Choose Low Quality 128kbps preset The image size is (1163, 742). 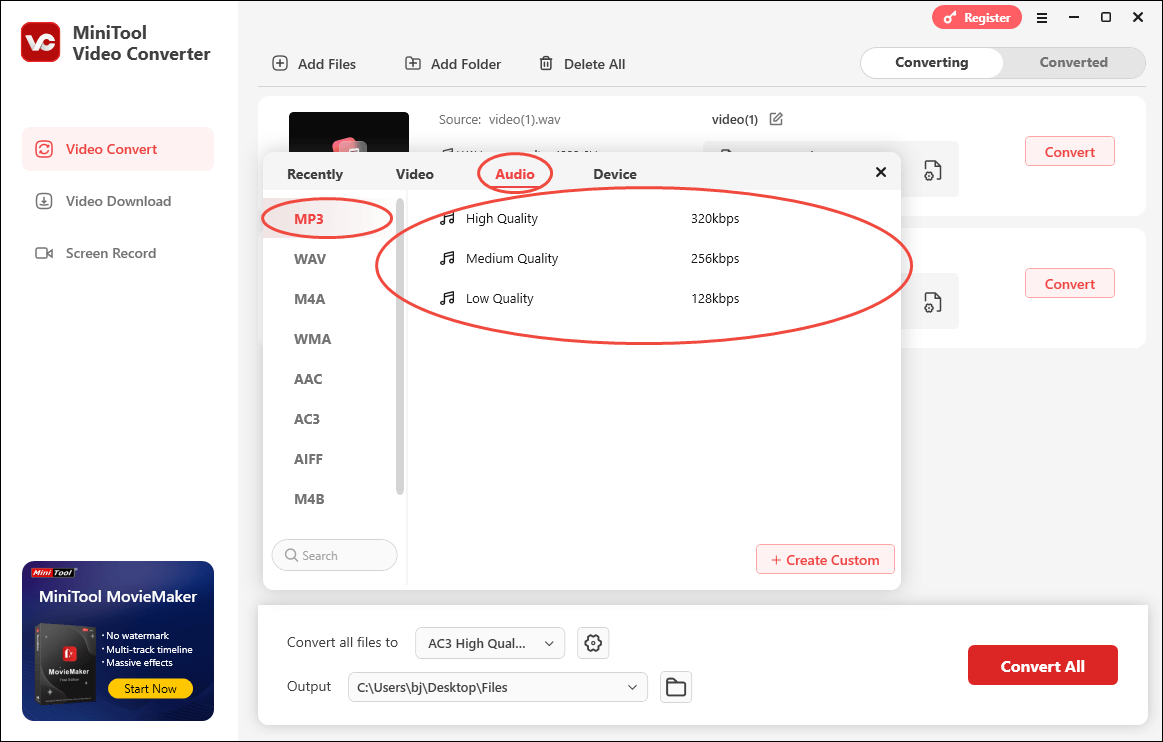tap(653, 298)
